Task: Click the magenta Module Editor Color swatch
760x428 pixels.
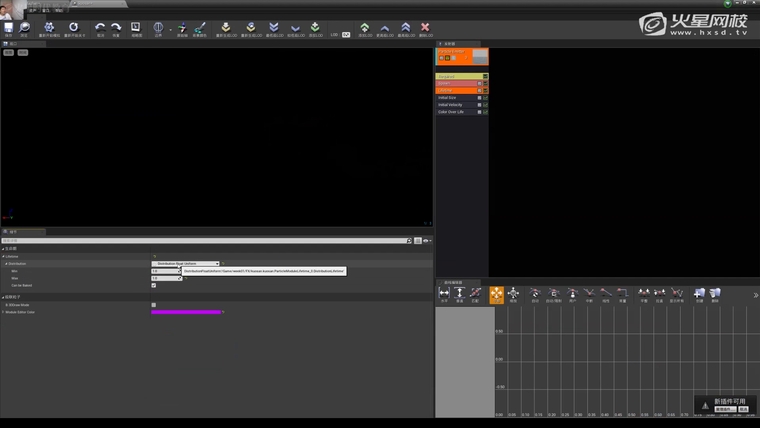Action: (185, 312)
